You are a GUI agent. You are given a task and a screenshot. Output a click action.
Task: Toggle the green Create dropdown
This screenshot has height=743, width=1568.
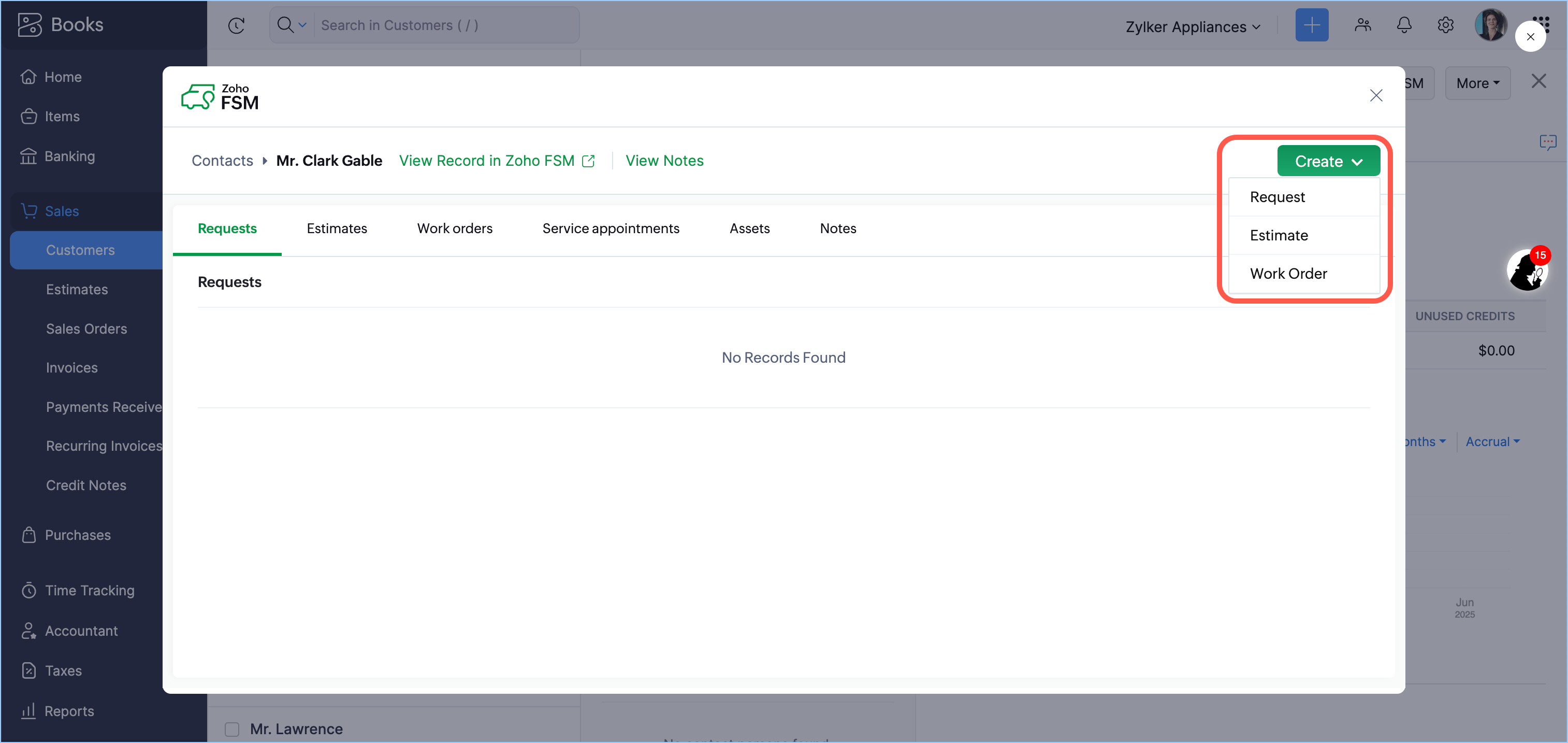[x=1328, y=161]
